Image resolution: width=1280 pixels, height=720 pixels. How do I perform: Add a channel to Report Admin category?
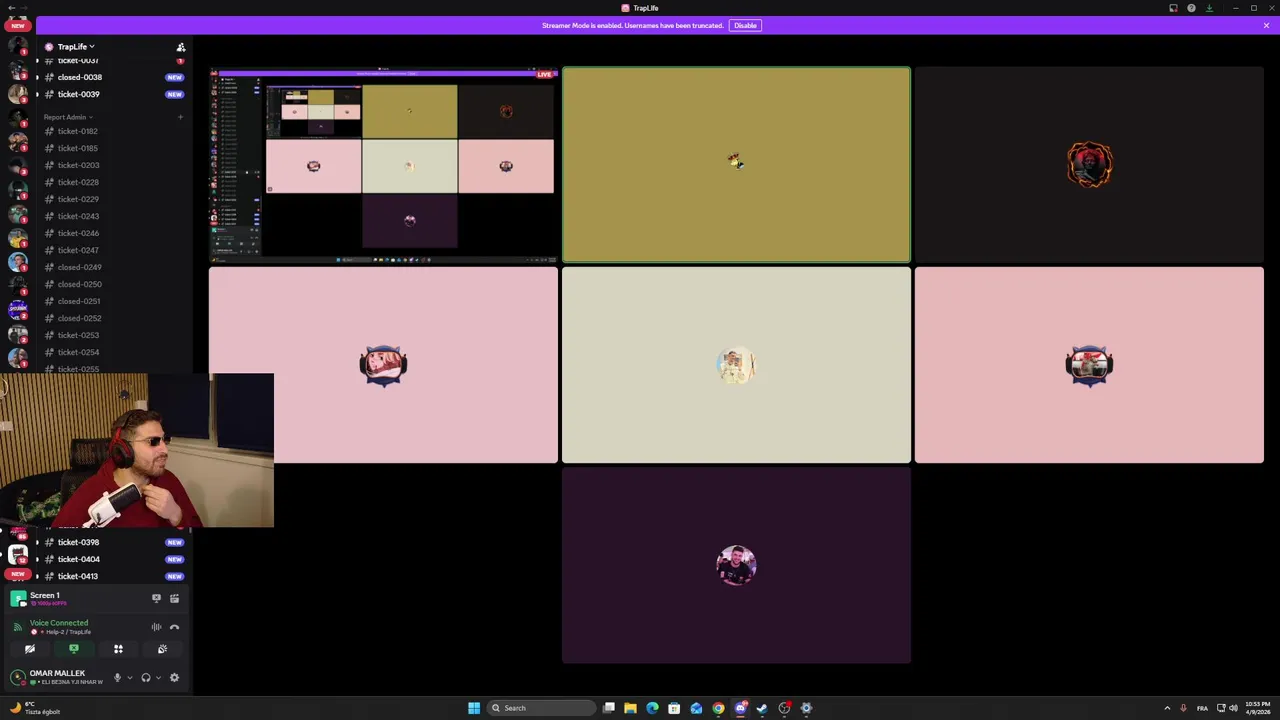pyautogui.click(x=180, y=117)
